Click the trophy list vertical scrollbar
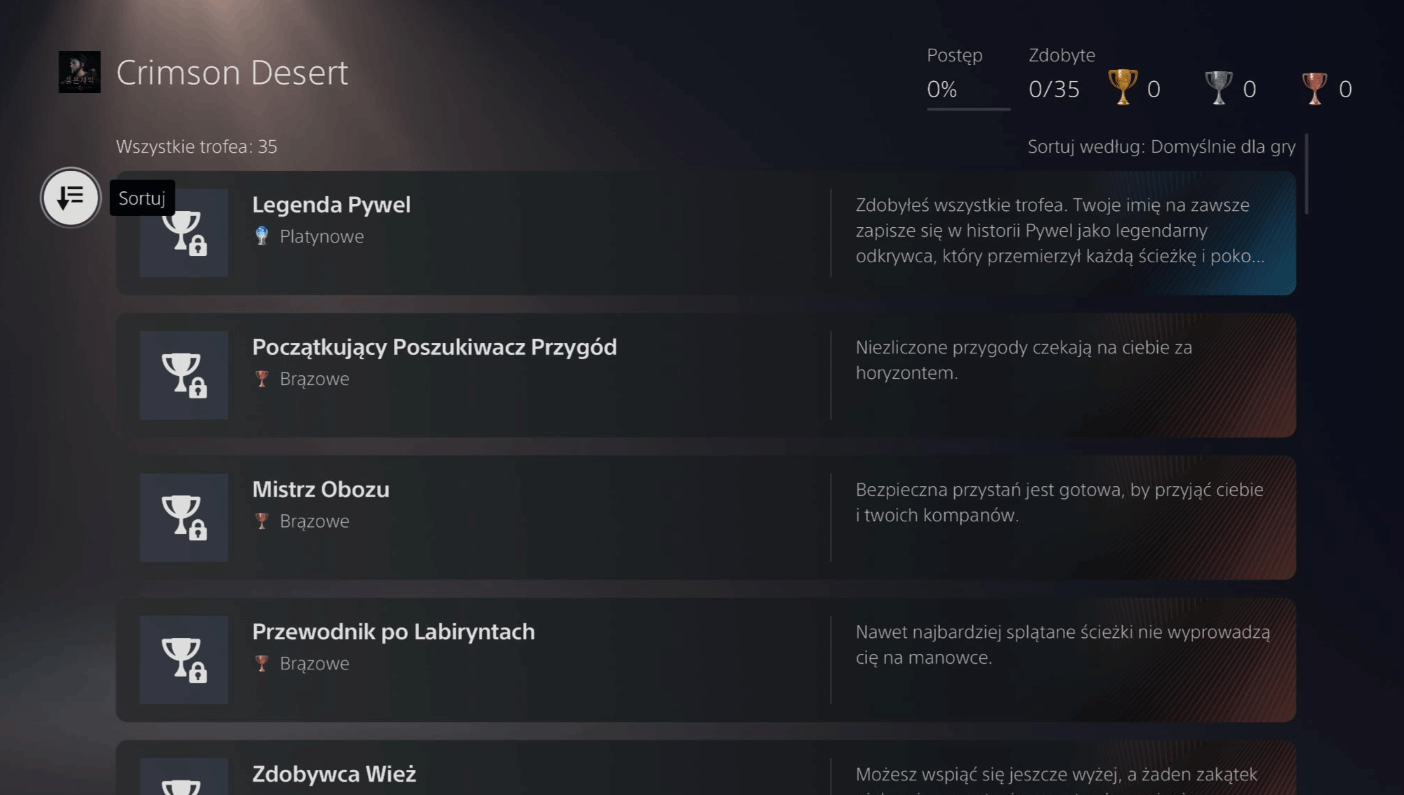Viewport: 1404px width, 795px height. pyautogui.click(x=1306, y=173)
